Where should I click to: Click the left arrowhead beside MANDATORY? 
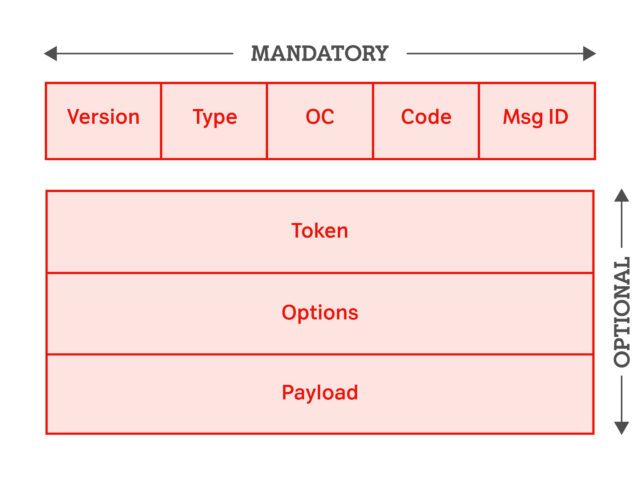coord(51,53)
